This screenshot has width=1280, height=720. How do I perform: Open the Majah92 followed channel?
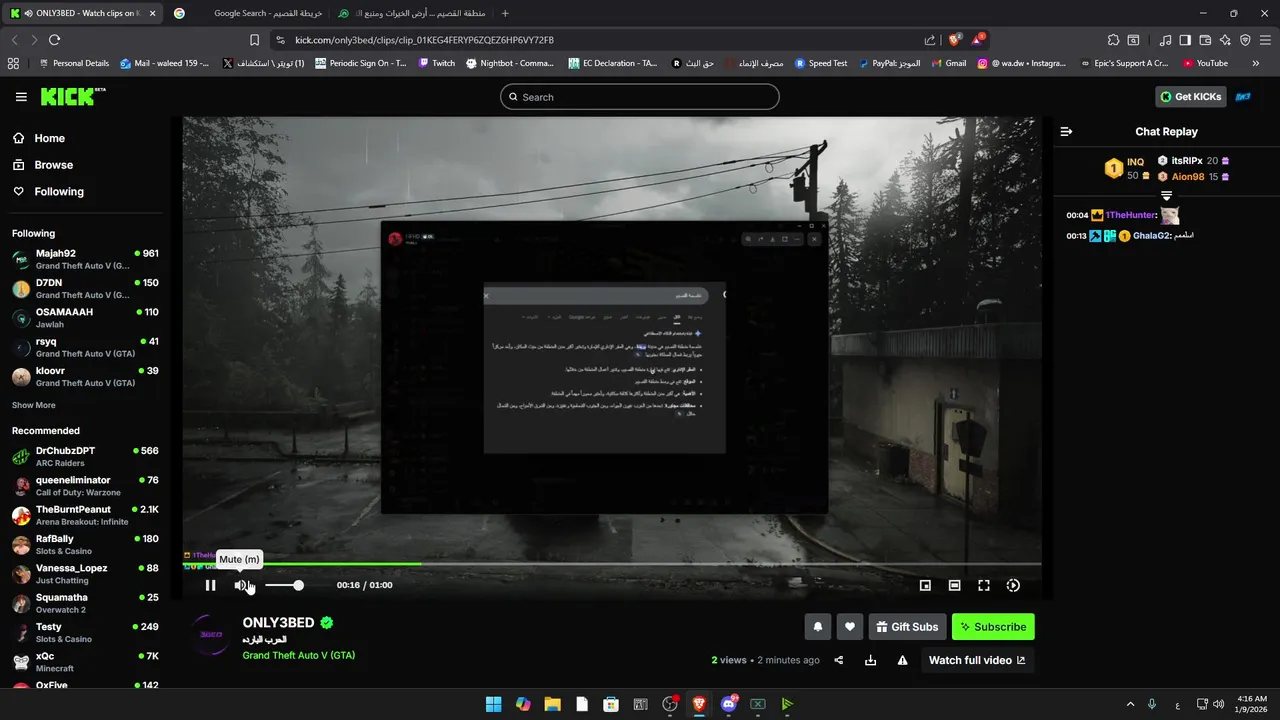pos(85,260)
